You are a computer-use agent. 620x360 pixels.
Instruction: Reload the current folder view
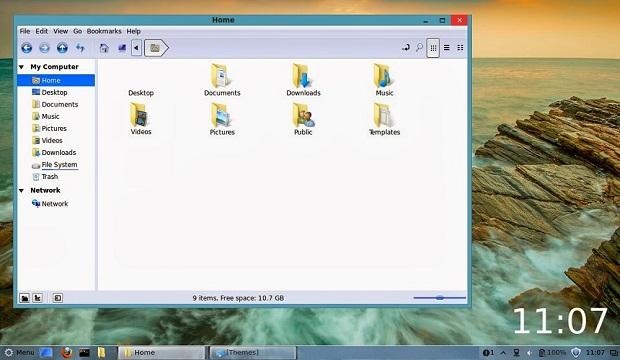pos(80,48)
